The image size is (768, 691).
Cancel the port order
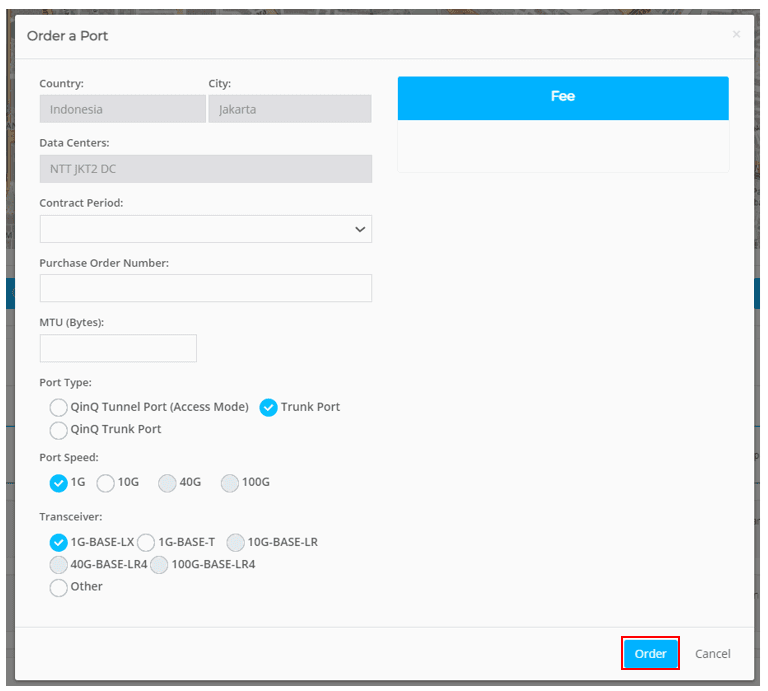(712, 654)
